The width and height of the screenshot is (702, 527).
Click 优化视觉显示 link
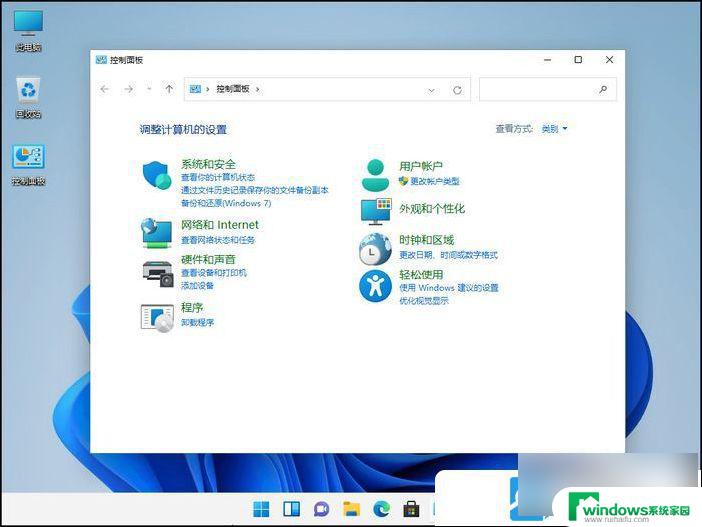pyautogui.click(x=424, y=300)
